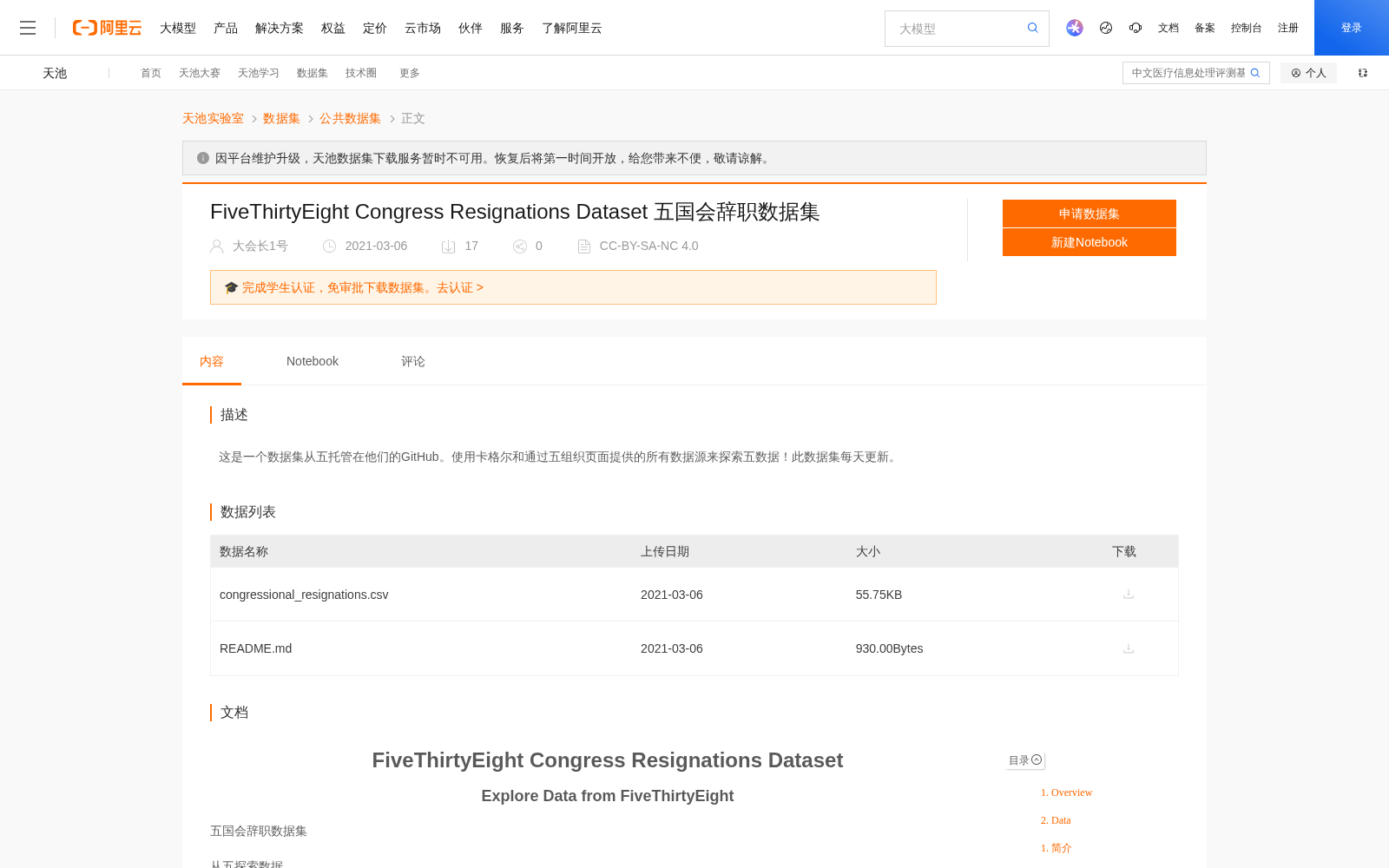
Task: Click the 注册 register link
Action: click(1288, 28)
